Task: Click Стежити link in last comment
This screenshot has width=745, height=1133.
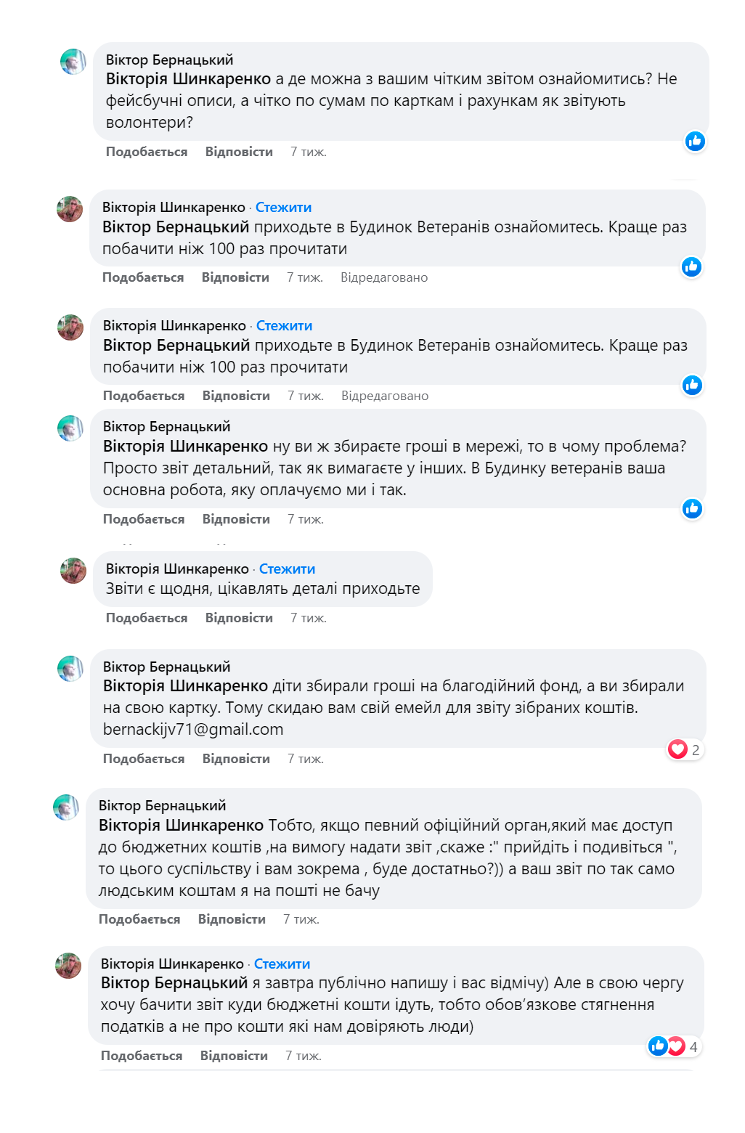Action: (282, 964)
